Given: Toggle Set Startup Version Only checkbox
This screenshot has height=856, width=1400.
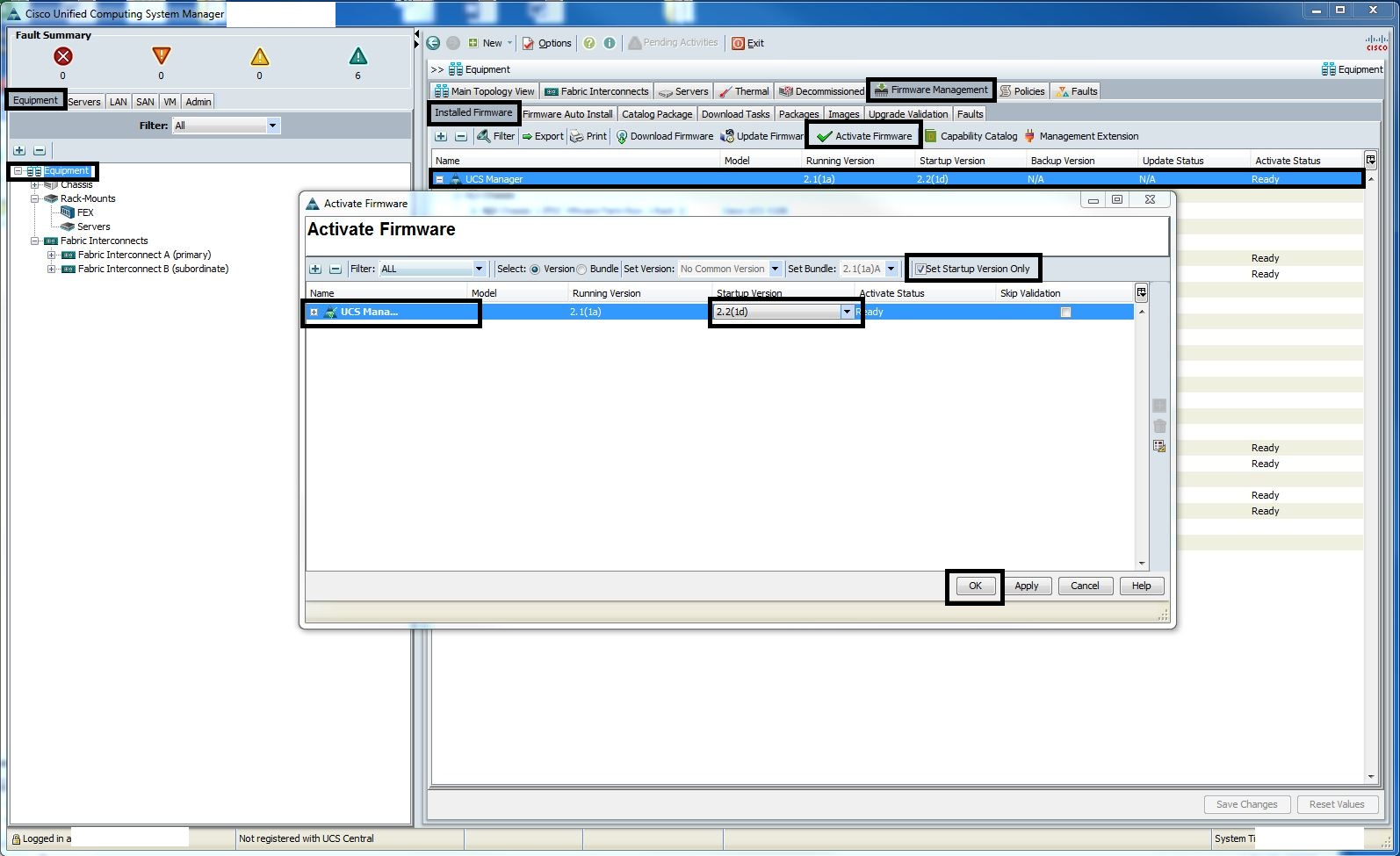Looking at the screenshot, I should (920, 269).
